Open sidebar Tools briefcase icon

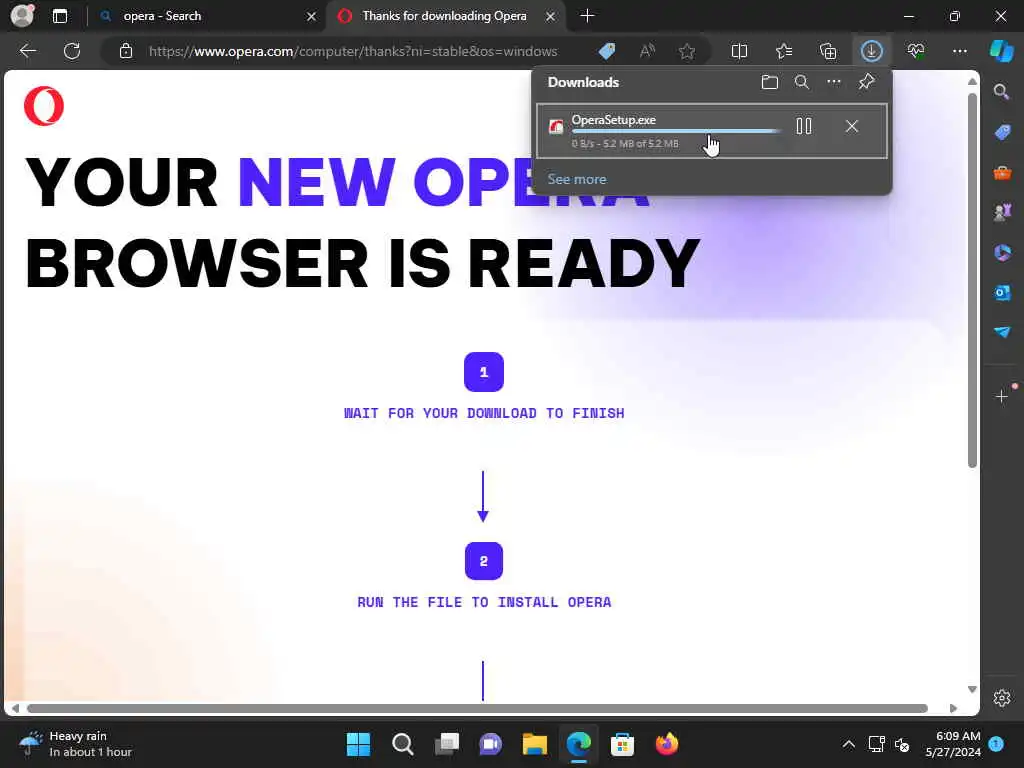[1002, 172]
